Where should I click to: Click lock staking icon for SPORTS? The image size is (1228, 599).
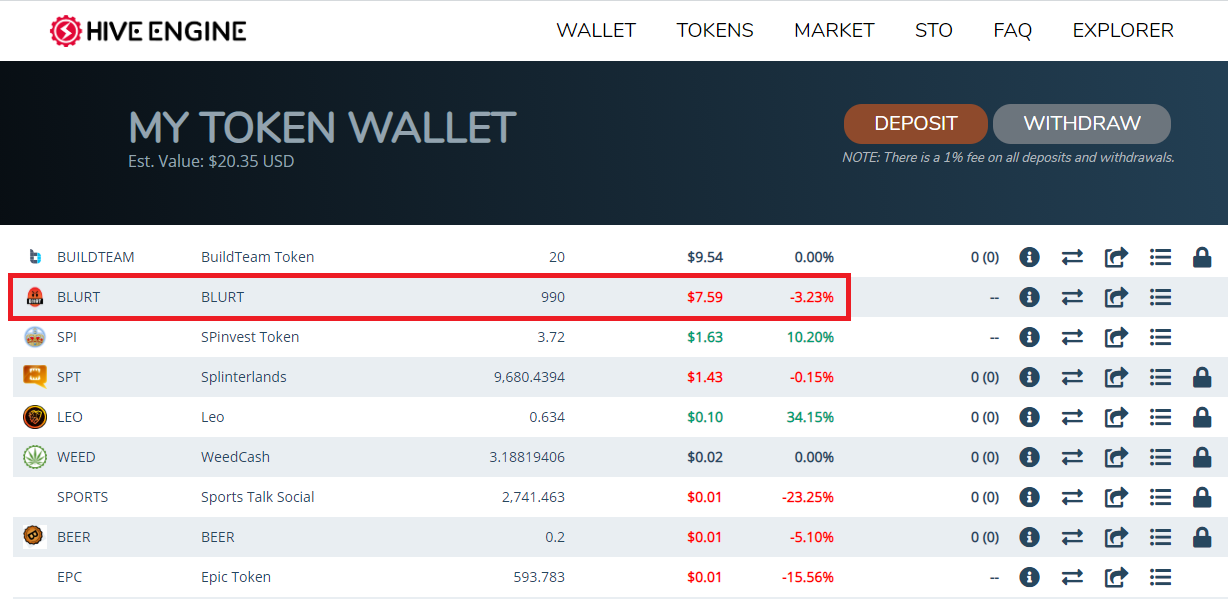pos(1203,497)
